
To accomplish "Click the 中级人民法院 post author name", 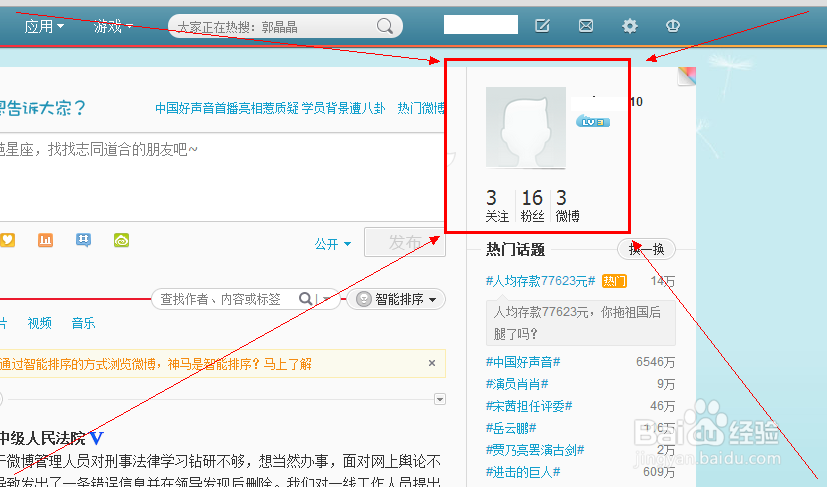I will 42,438.
